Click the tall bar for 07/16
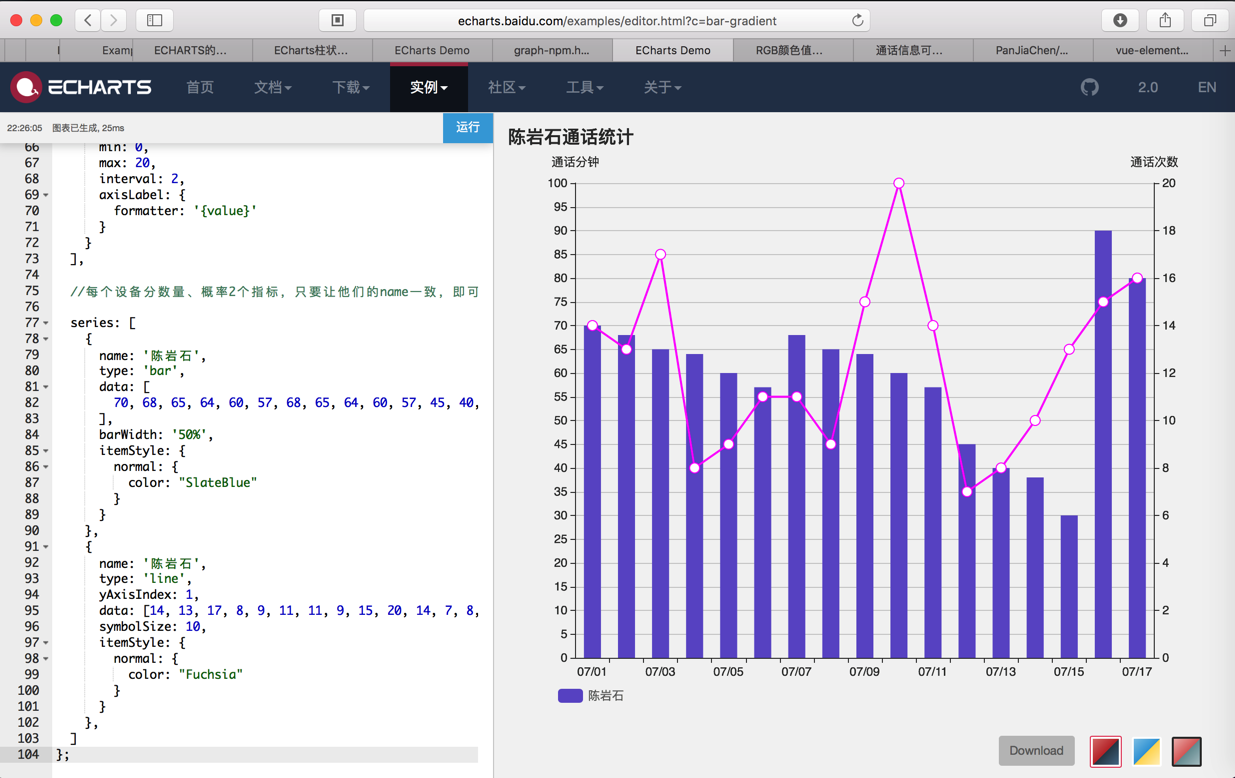Image resolution: width=1235 pixels, height=778 pixels. [1103, 444]
